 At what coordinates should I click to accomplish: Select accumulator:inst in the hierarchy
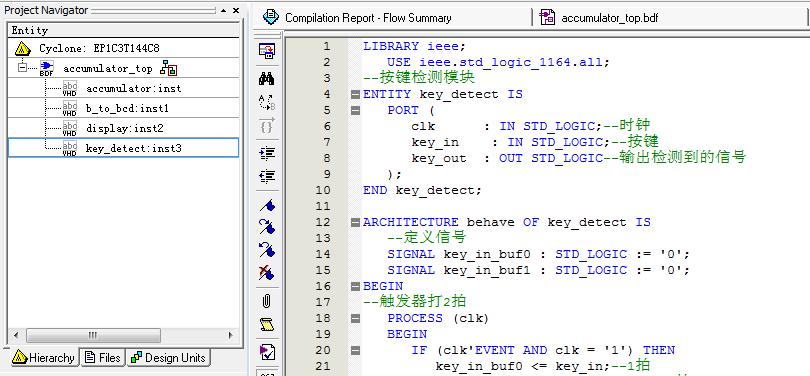click(x=134, y=89)
